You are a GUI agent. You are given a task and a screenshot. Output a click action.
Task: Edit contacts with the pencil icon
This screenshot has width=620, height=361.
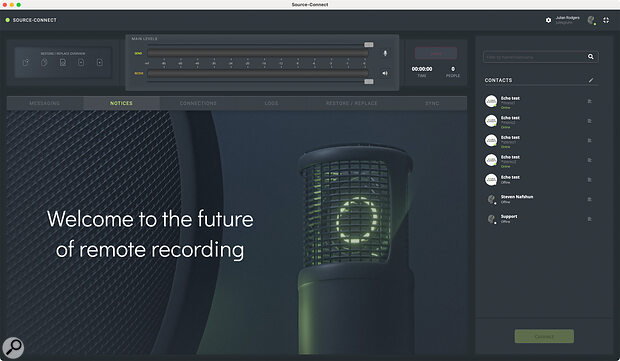coord(591,80)
